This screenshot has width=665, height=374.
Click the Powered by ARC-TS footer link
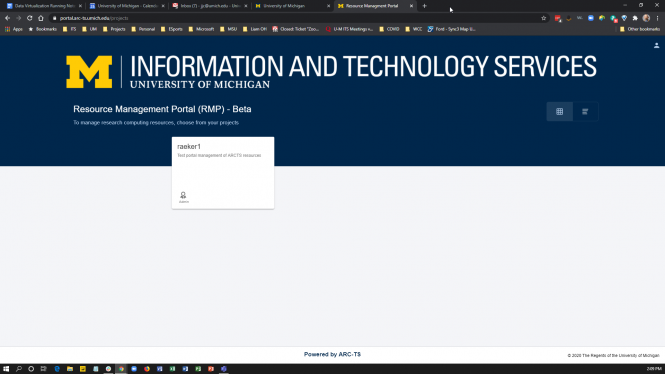[332, 354]
